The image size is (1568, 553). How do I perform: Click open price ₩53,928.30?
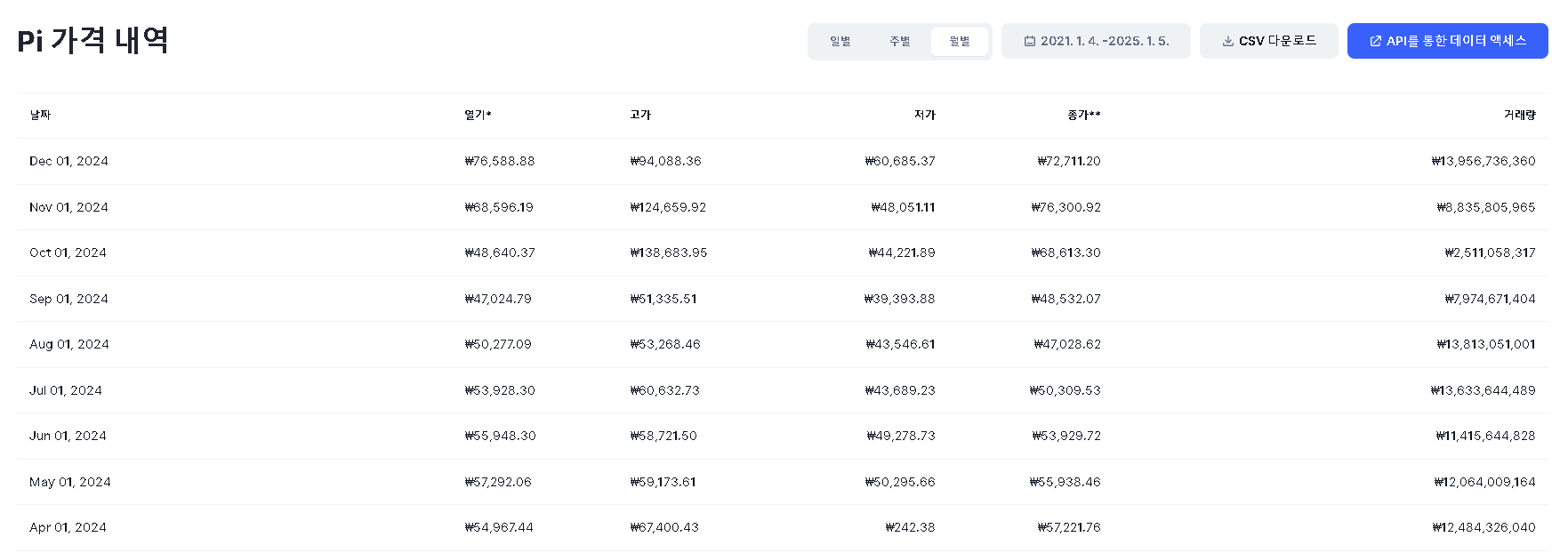[x=500, y=390]
